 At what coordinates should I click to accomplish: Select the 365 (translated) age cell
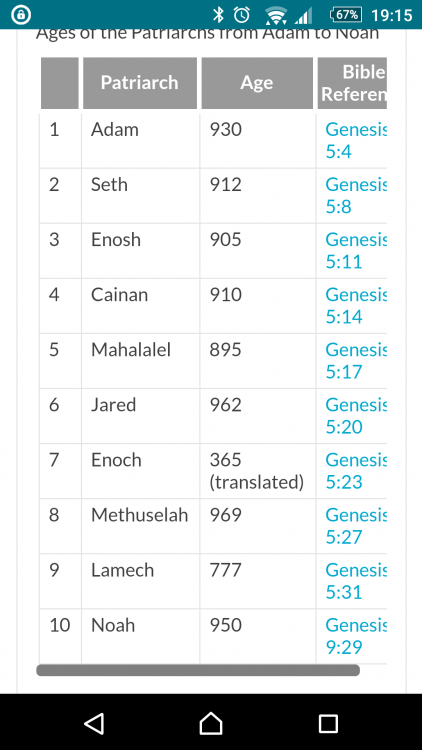click(x=257, y=471)
